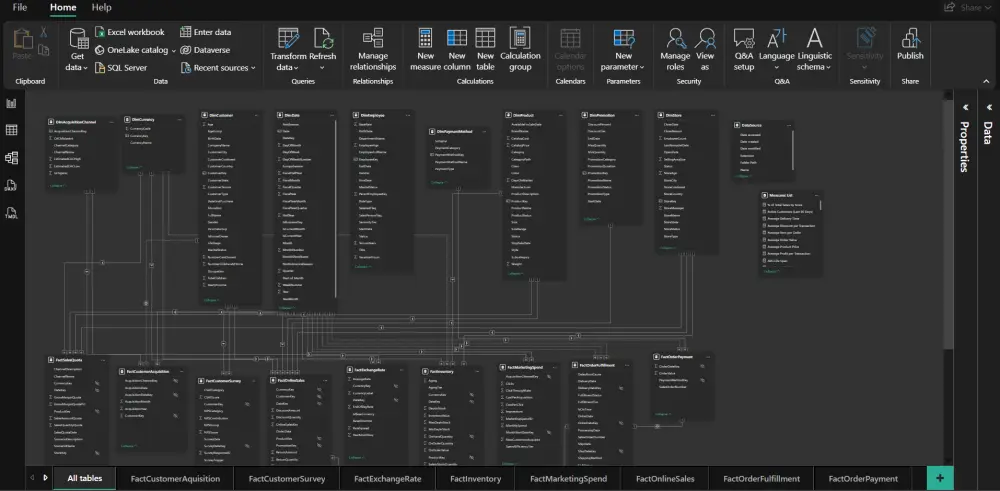Add a new layout with plus button
Viewport: 1000px width, 491px height.
[x=940, y=478]
